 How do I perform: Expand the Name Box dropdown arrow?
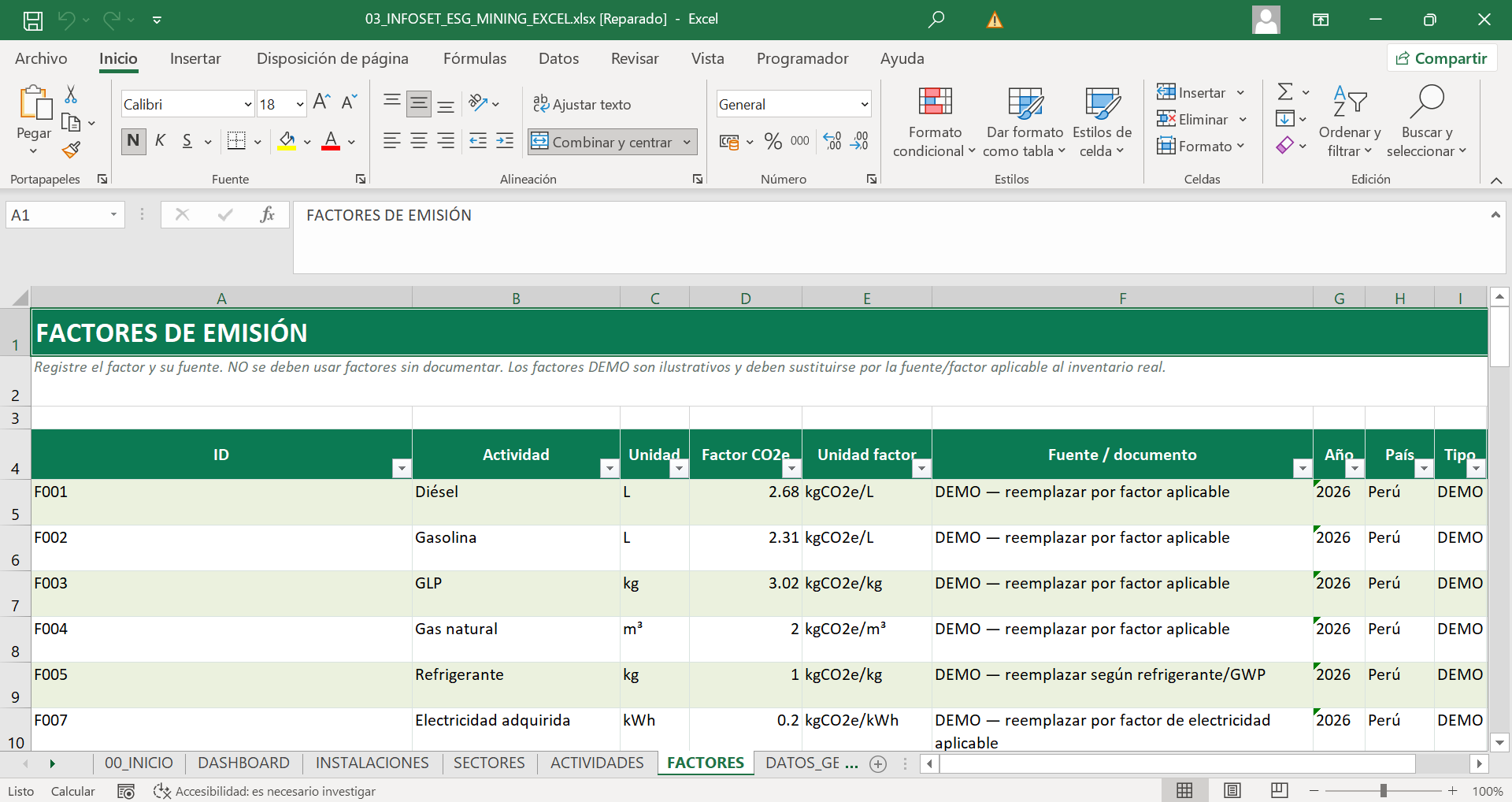click(113, 214)
